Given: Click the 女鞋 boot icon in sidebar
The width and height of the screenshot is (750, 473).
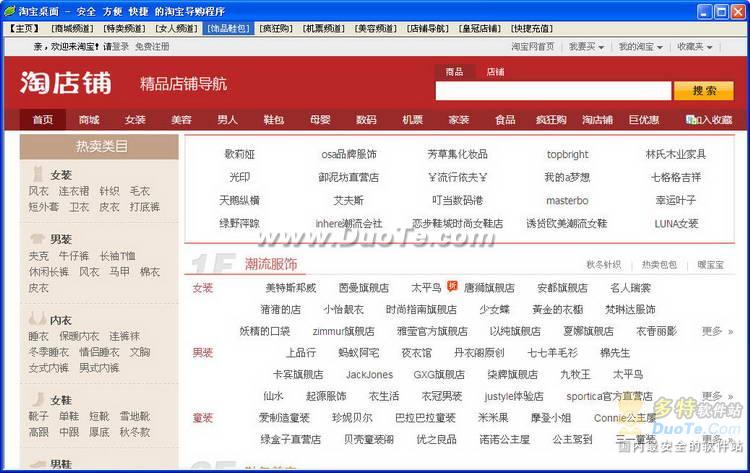Looking at the screenshot, I should 37,400.
